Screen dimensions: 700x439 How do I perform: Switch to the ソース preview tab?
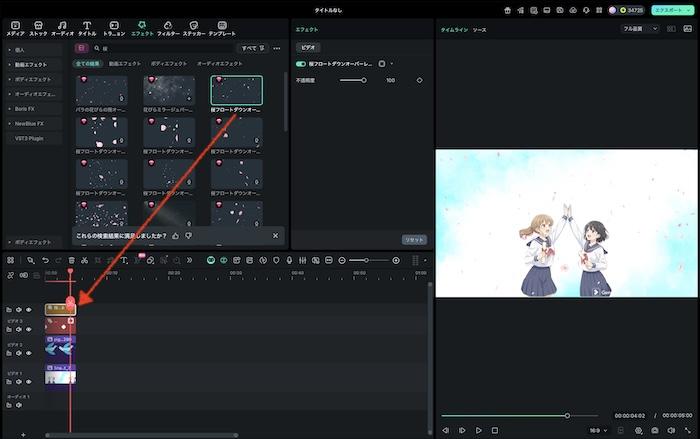480,30
